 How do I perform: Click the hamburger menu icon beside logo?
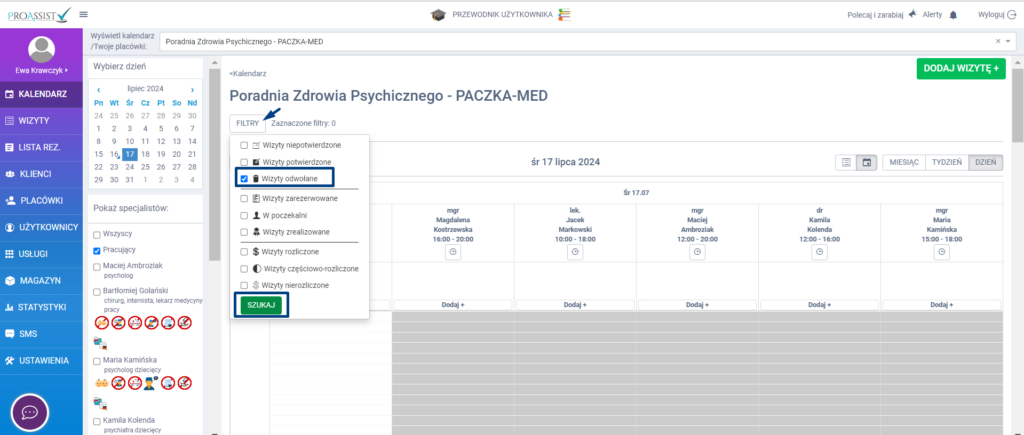[83, 14]
